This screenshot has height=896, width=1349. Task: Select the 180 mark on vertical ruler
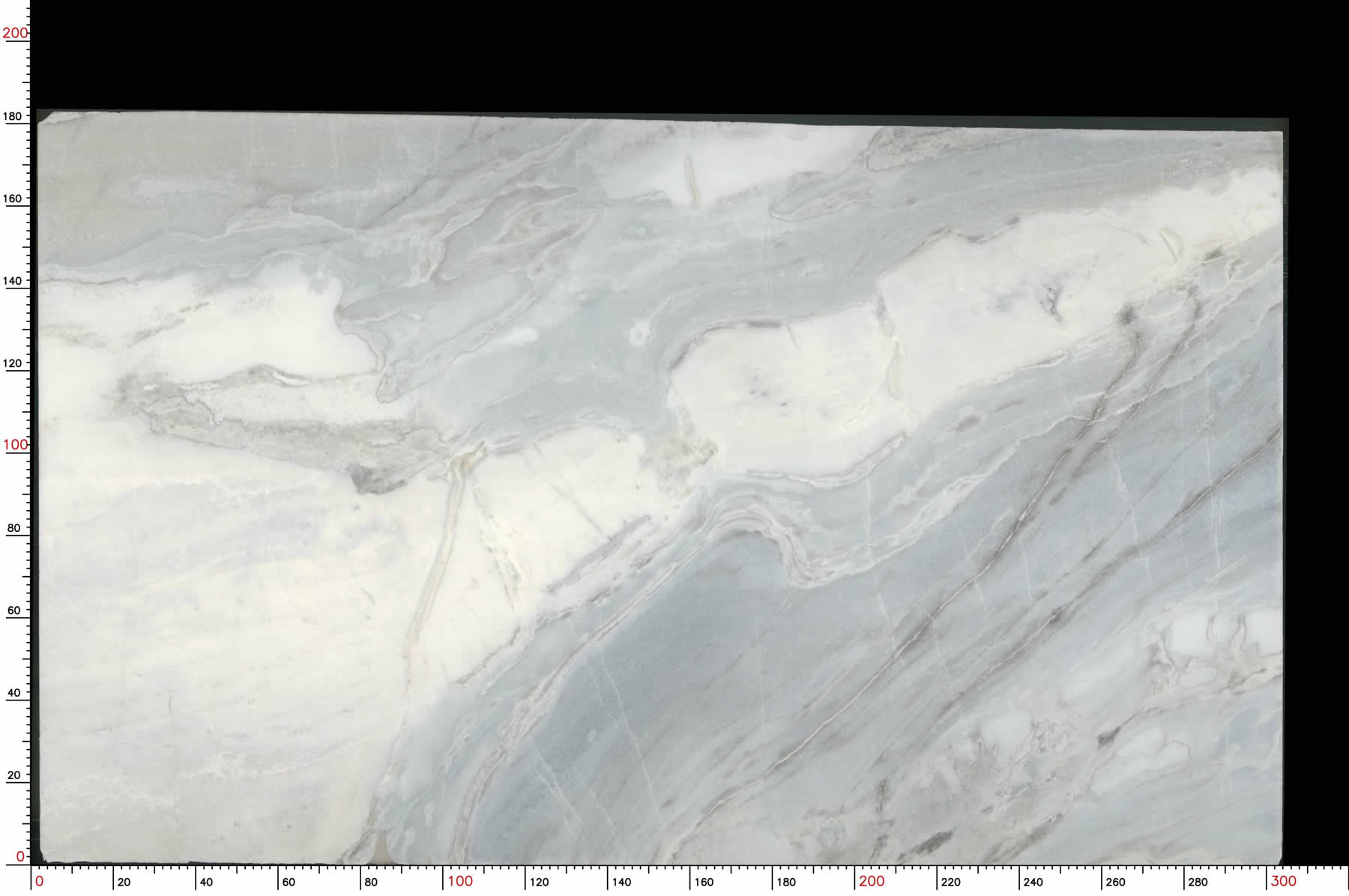[13, 116]
